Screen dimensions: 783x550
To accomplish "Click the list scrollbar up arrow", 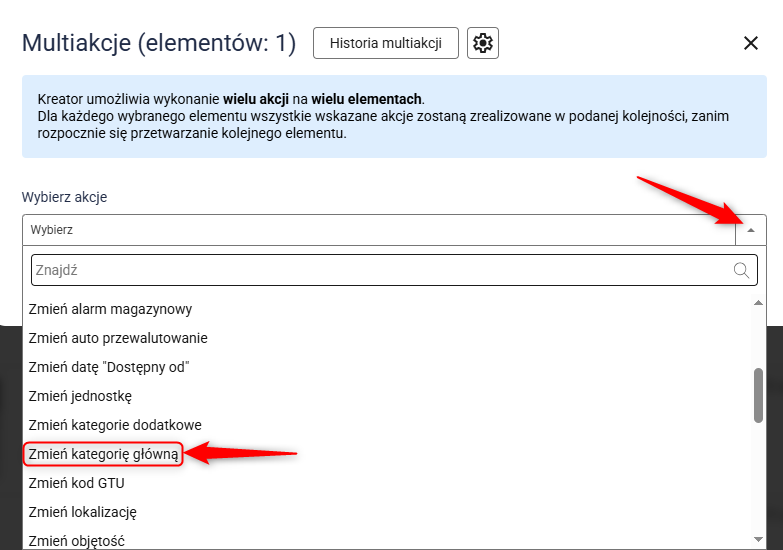I will tap(758, 302).
